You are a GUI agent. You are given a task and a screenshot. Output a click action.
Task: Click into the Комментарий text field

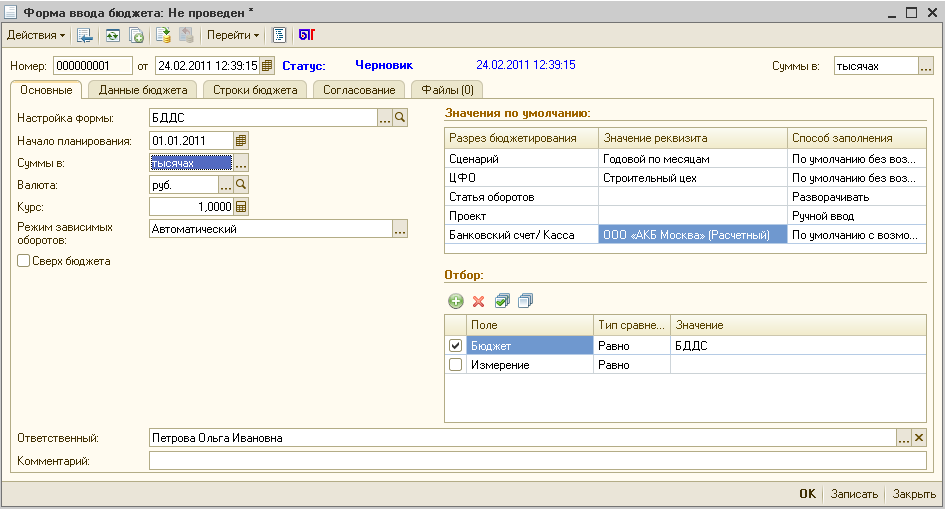(x=537, y=461)
